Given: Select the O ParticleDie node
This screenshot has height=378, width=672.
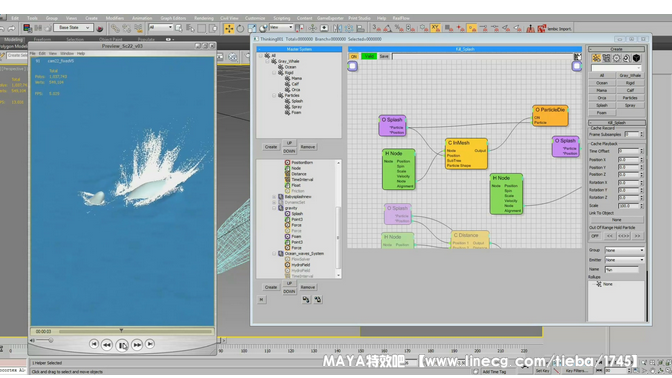Looking at the screenshot, I should pos(550,116).
